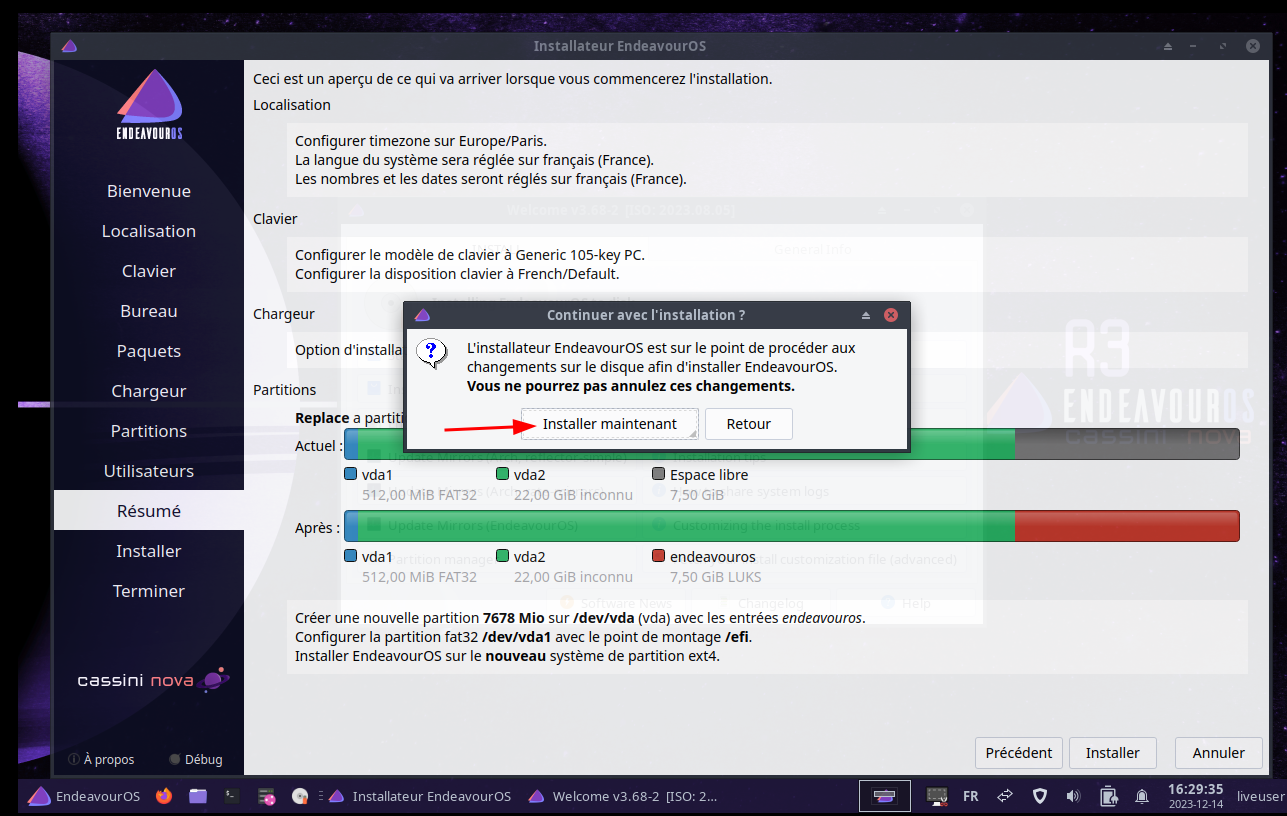Switch keyboard layout via FR indicator

pyautogui.click(x=970, y=796)
